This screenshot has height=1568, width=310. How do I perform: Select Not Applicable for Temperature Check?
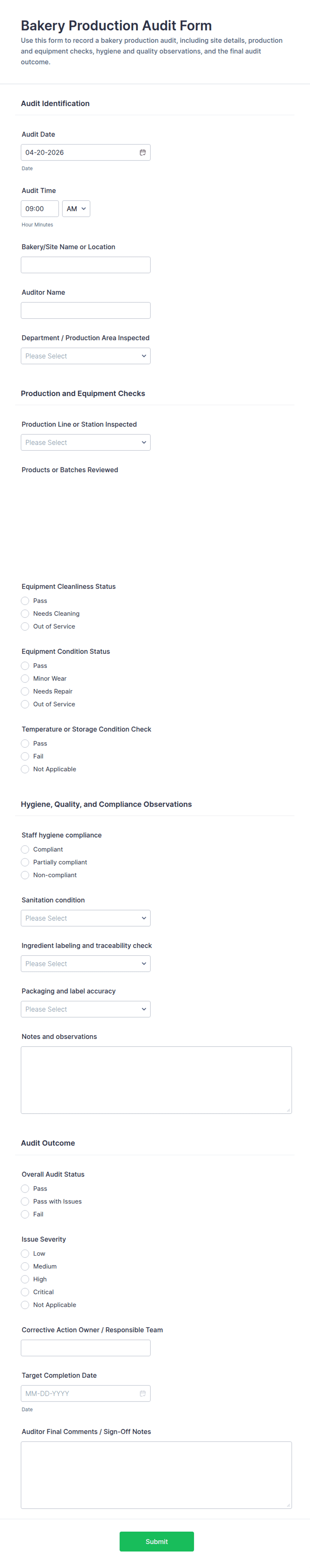(x=25, y=769)
